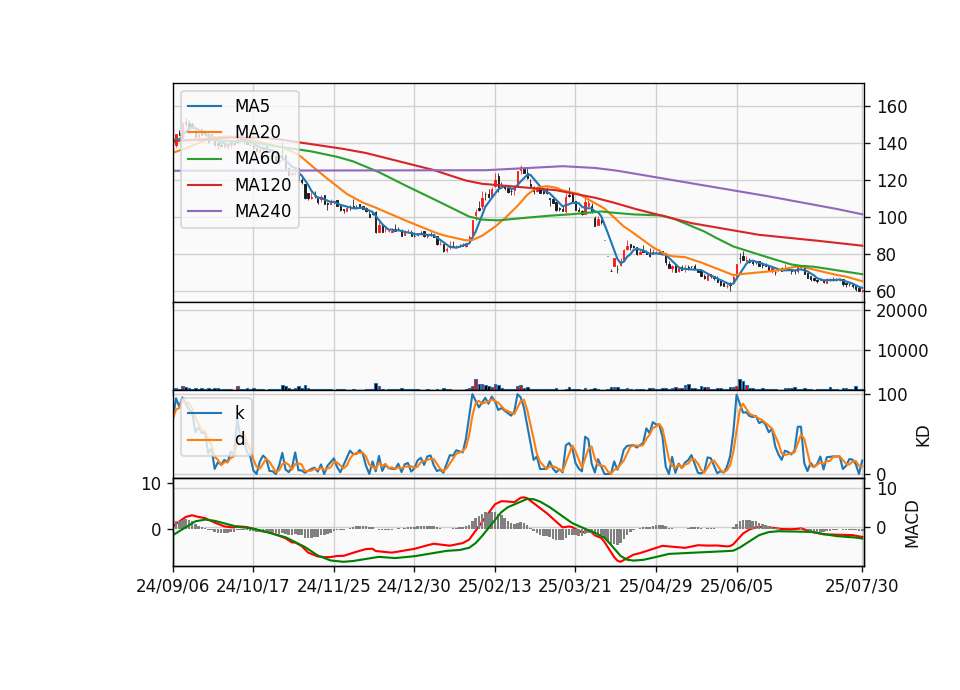The image size is (960, 690).
Task: Click the red MA120 legend line sample
Action: tap(204, 185)
